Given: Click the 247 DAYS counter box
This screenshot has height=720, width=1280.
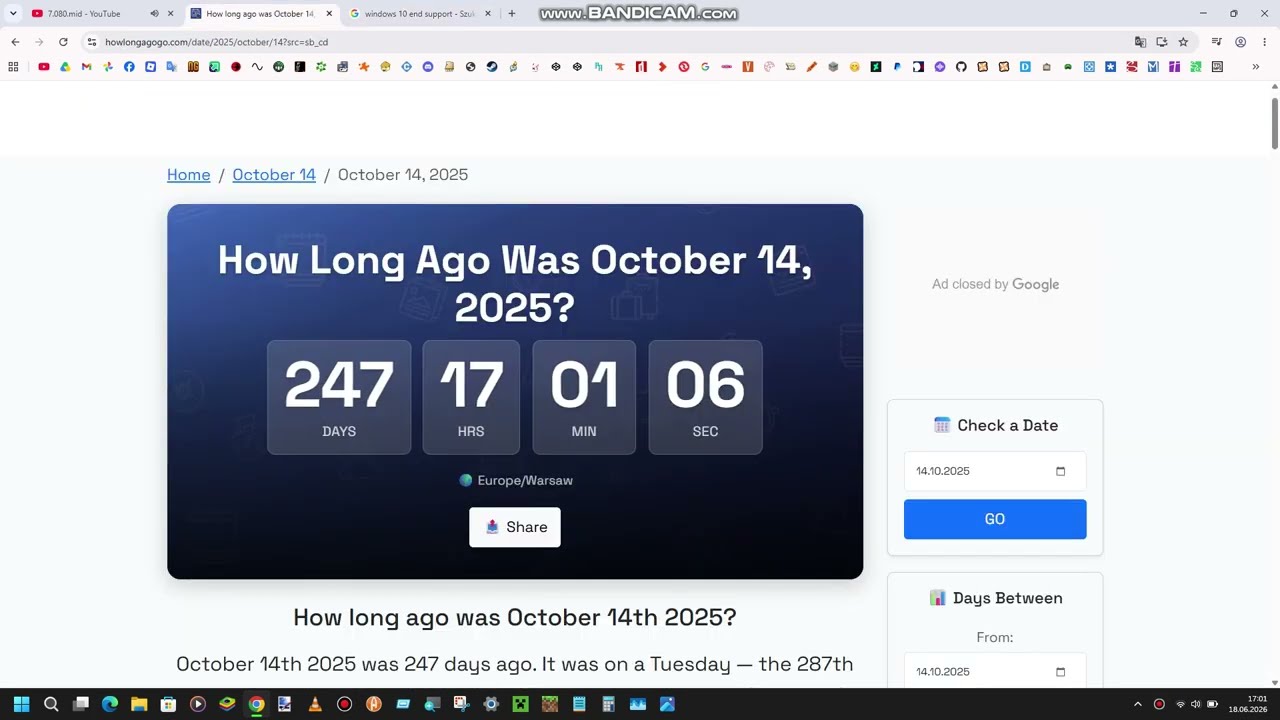Looking at the screenshot, I should click(339, 398).
